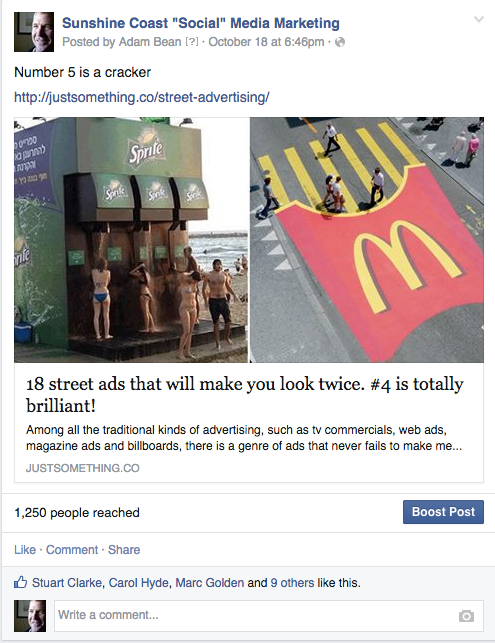Open the "18 street ads" article headline
495x643 pixels.
[x=245, y=394]
